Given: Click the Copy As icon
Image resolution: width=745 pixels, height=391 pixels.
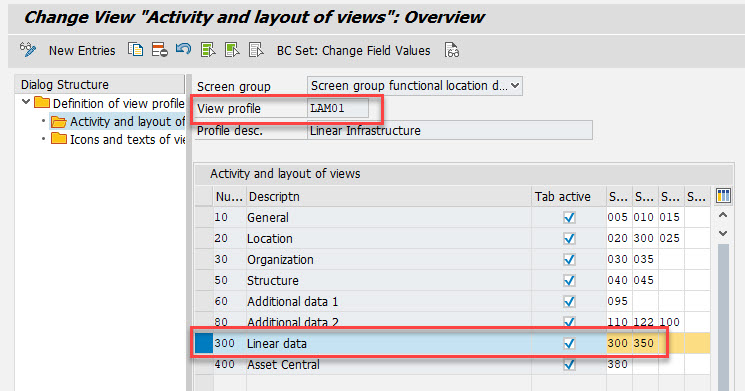Looking at the screenshot, I should [135, 49].
